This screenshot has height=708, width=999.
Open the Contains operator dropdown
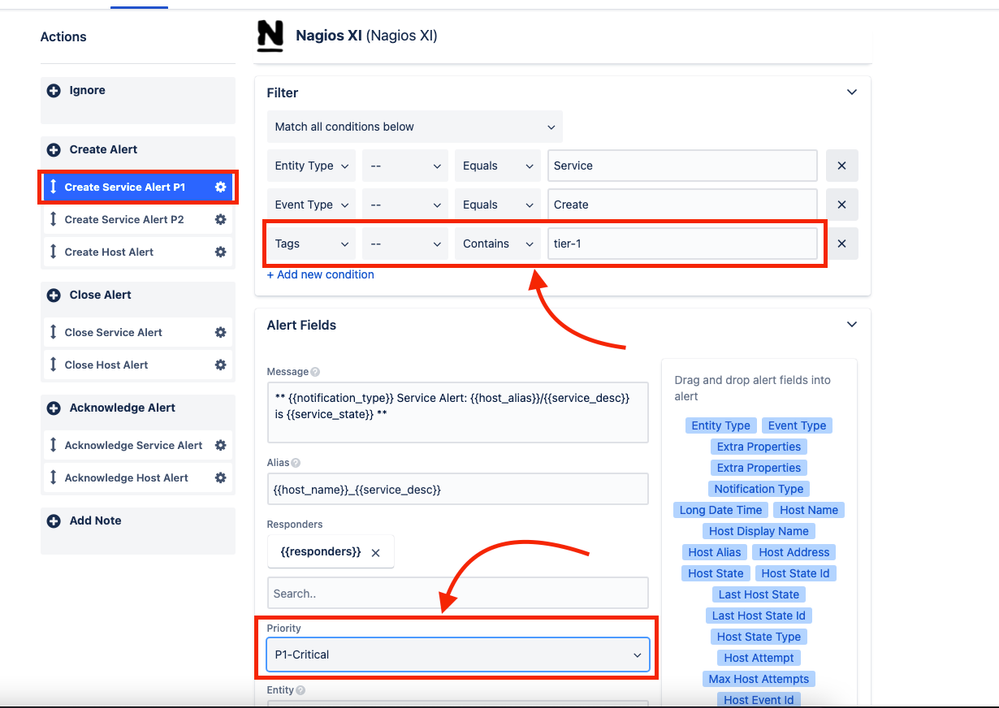pos(498,243)
